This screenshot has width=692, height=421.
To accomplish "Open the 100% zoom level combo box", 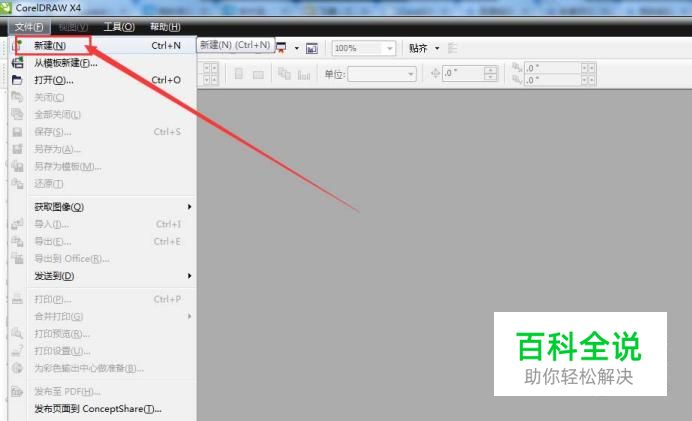I will click(x=364, y=48).
